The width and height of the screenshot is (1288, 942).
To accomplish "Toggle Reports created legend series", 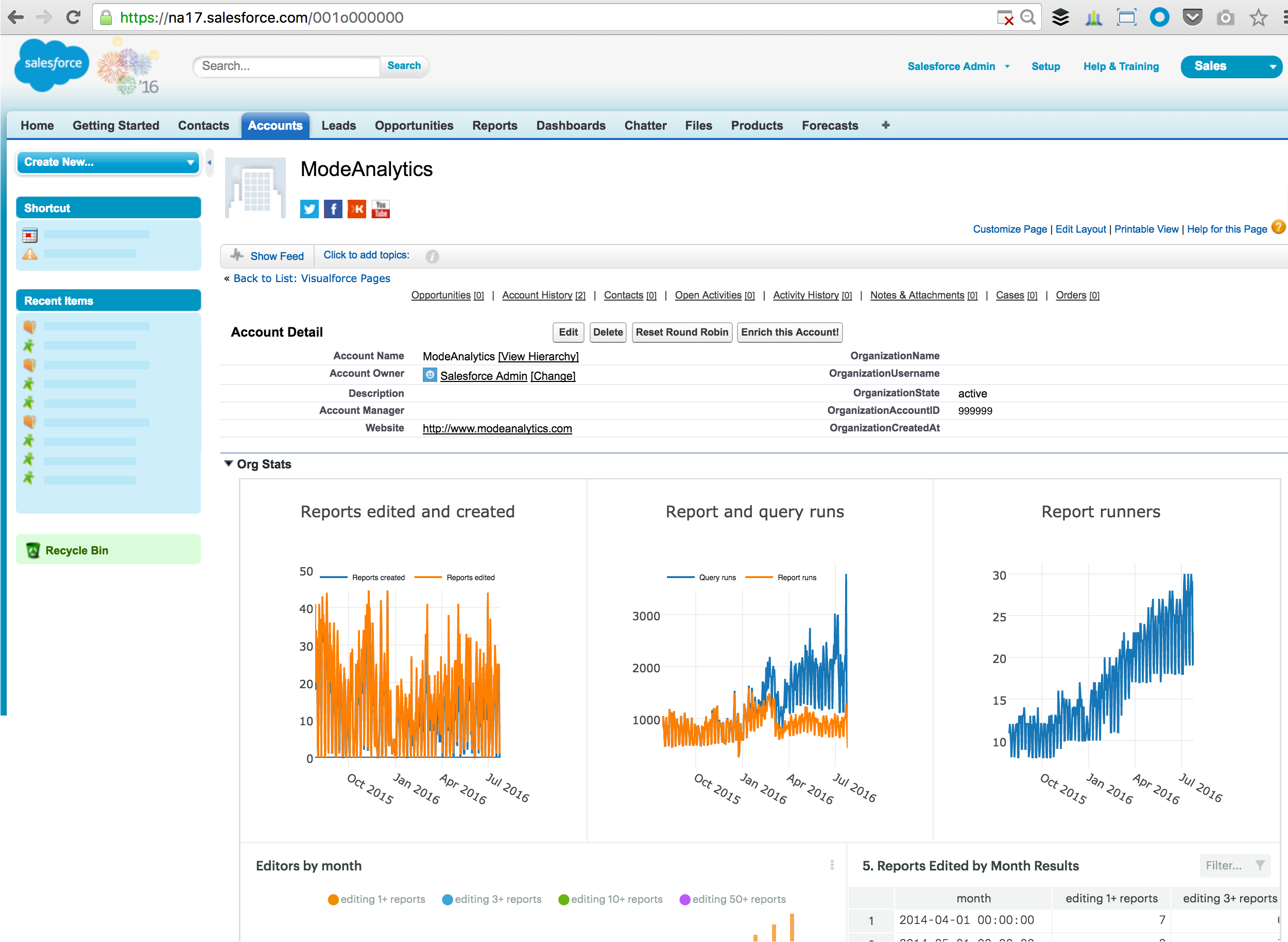I will (363, 578).
